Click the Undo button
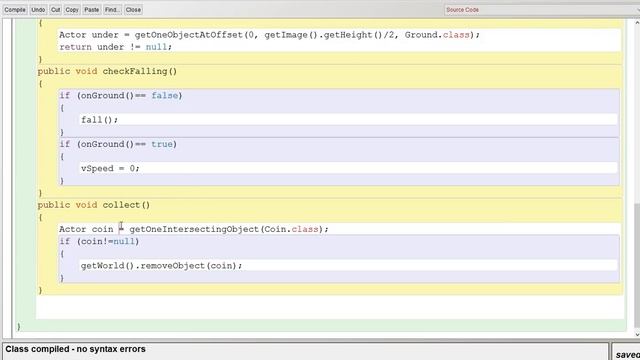 [38, 9]
